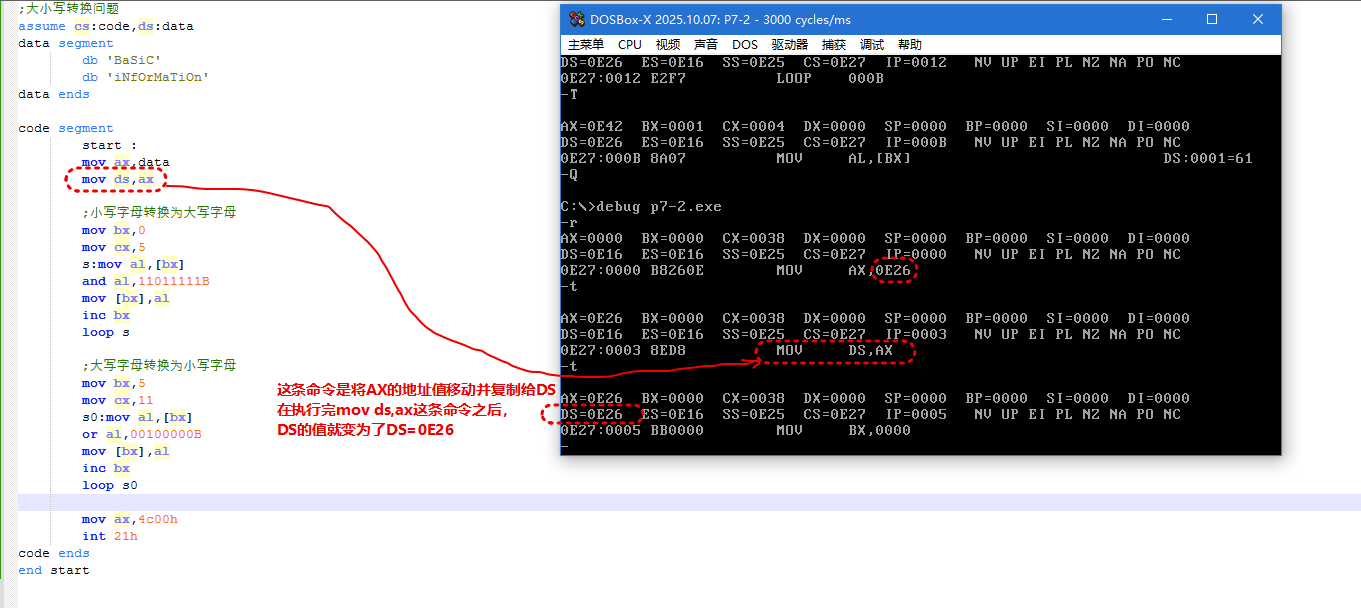Click the highlighted blank line in the editor
Screen dimensions: 1361x608
point(689,502)
